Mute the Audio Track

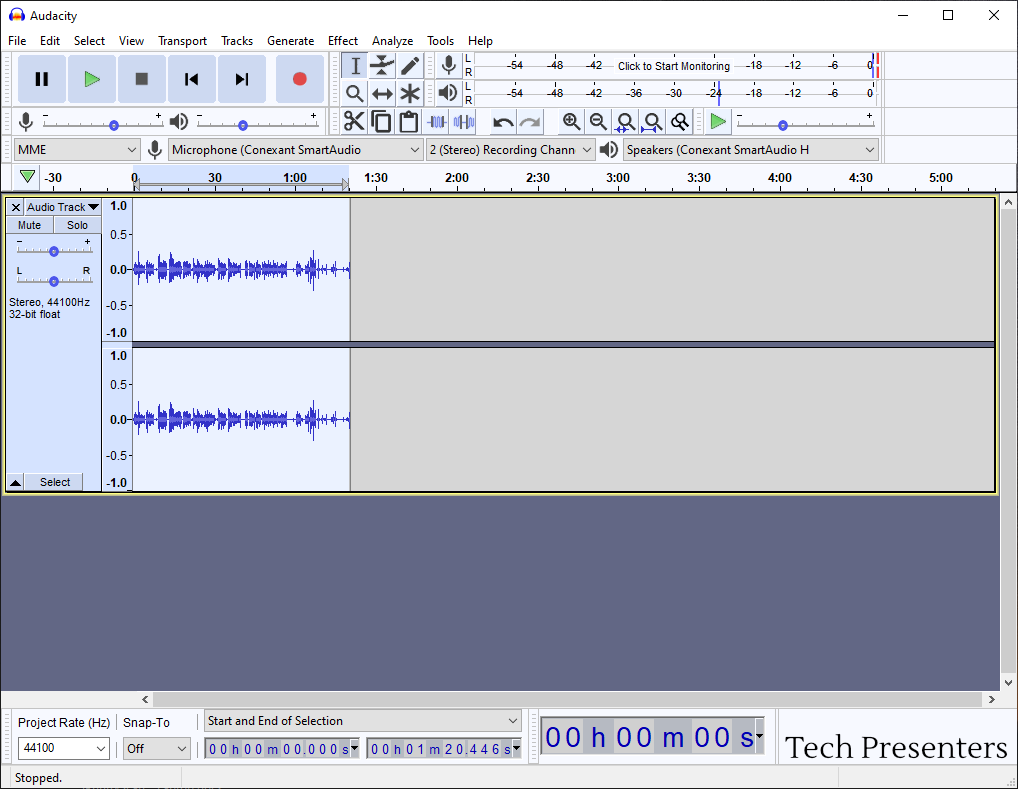(x=29, y=225)
